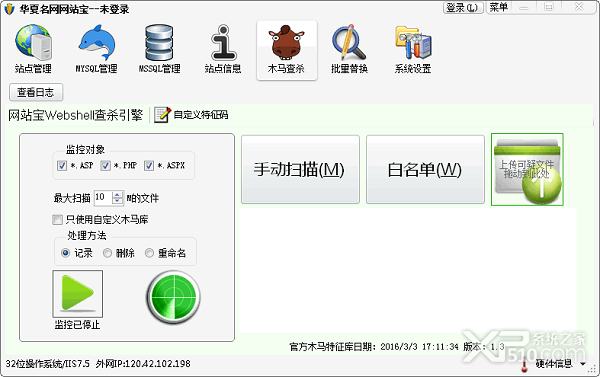
Task: Start monitoring with green play button
Action: pos(78,294)
